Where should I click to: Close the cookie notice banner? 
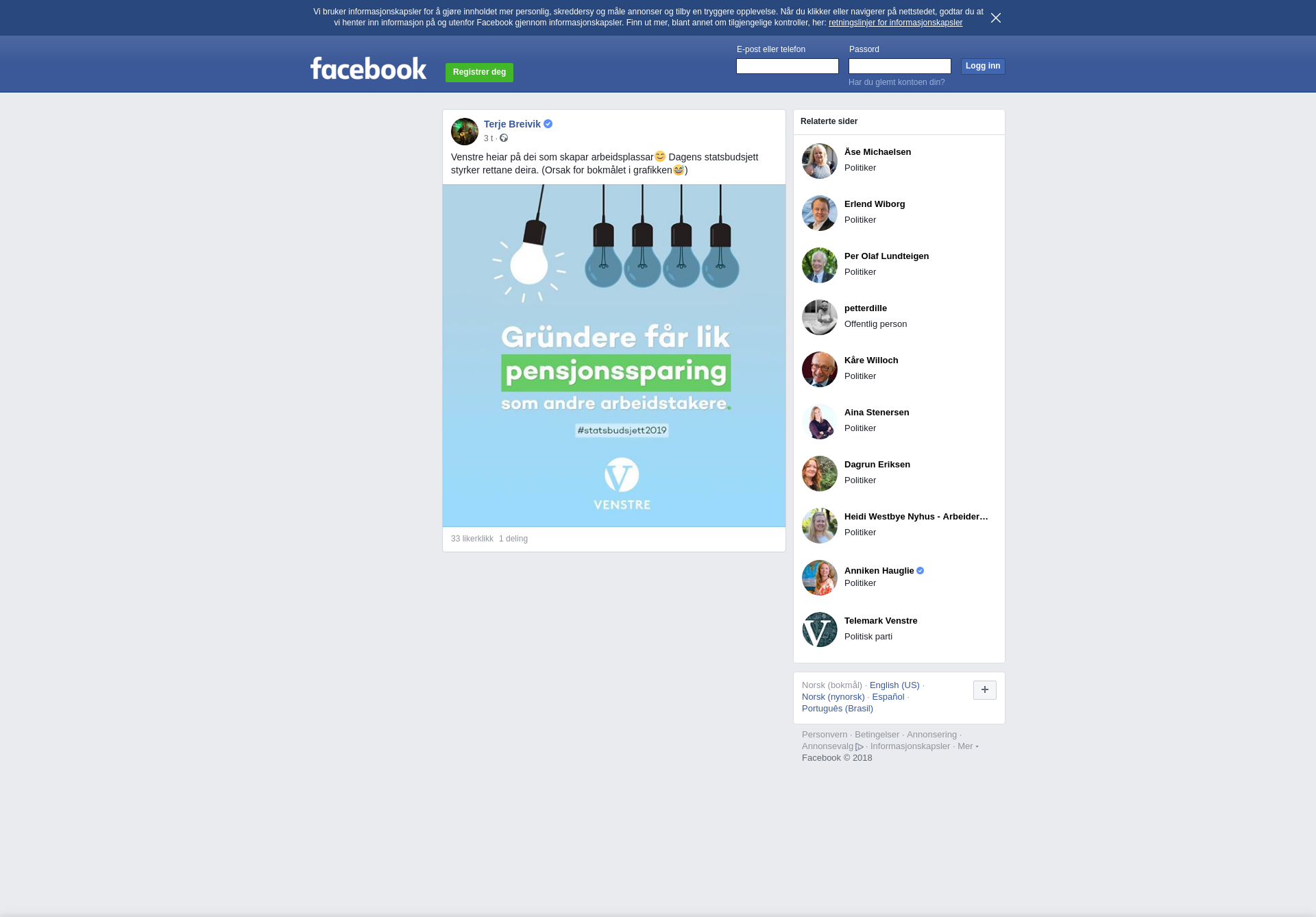click(x=995, y=18)
